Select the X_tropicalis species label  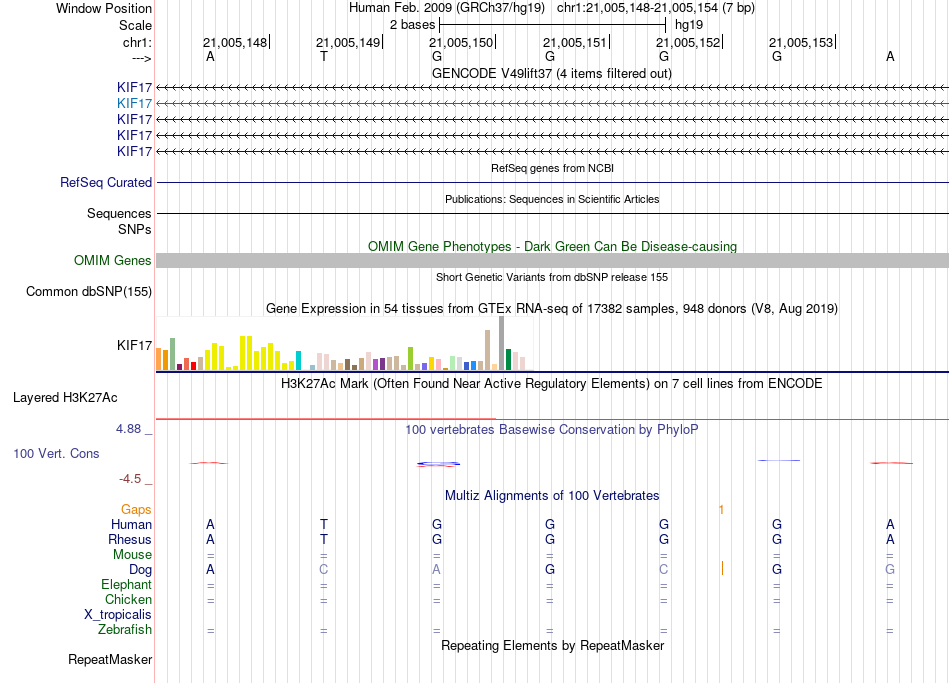click(118, 615)
